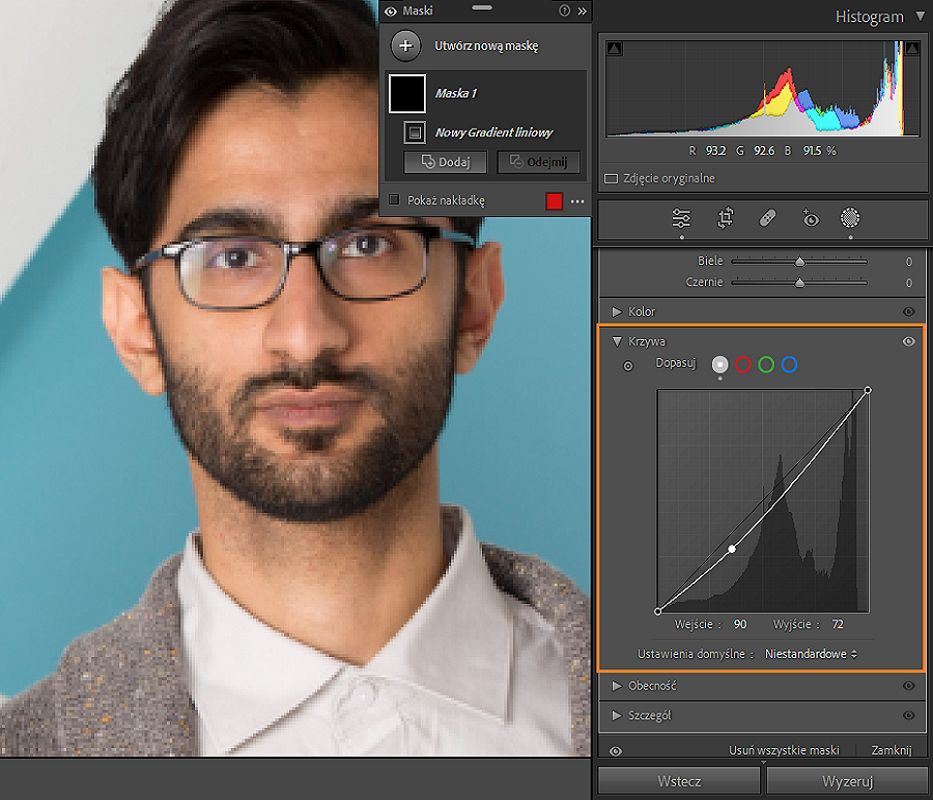Open the Niestandardowe preset dropdown

click(811, 654)
